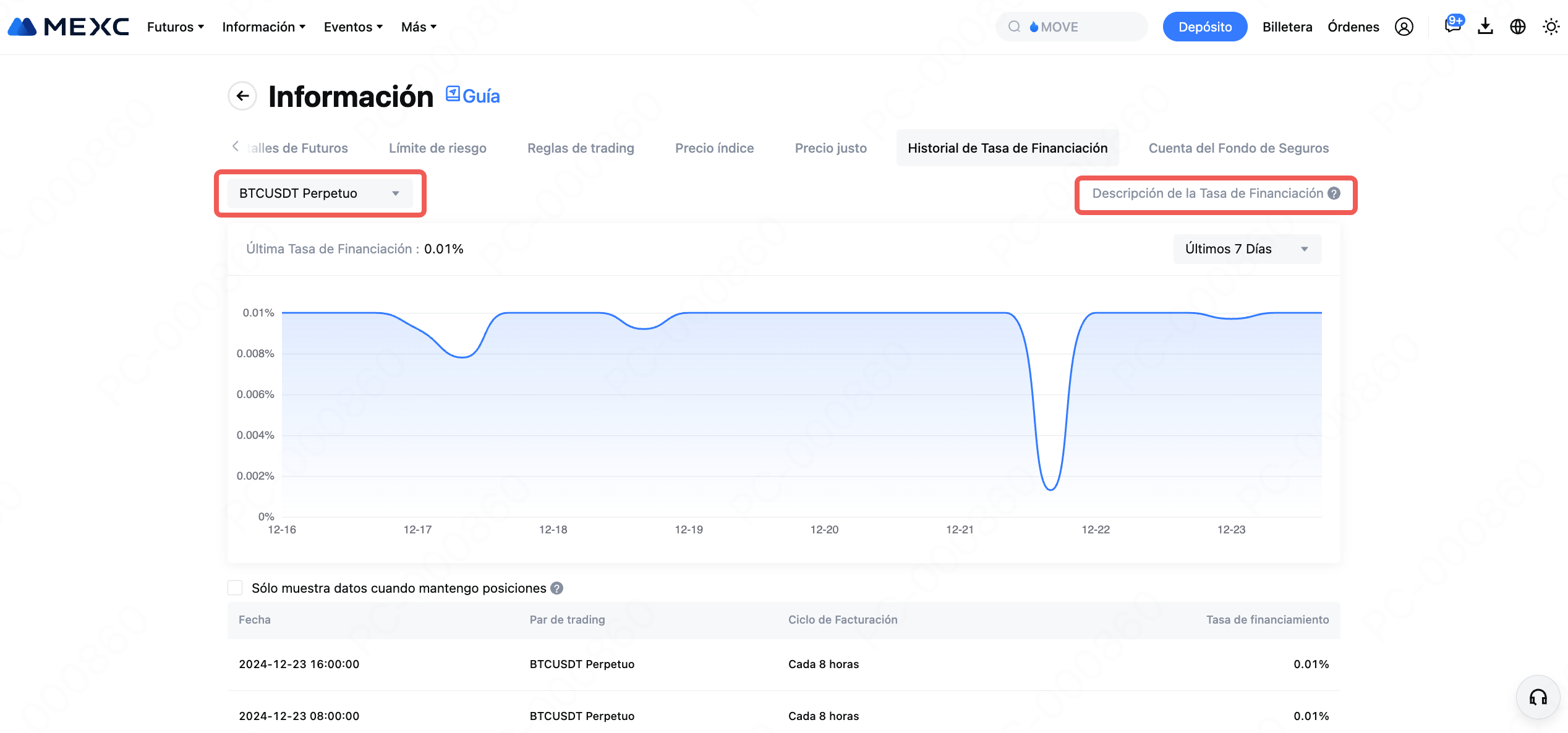
Task: Click Cada 8 horas in 16:00:00 row
Action: tap(824, 664)
